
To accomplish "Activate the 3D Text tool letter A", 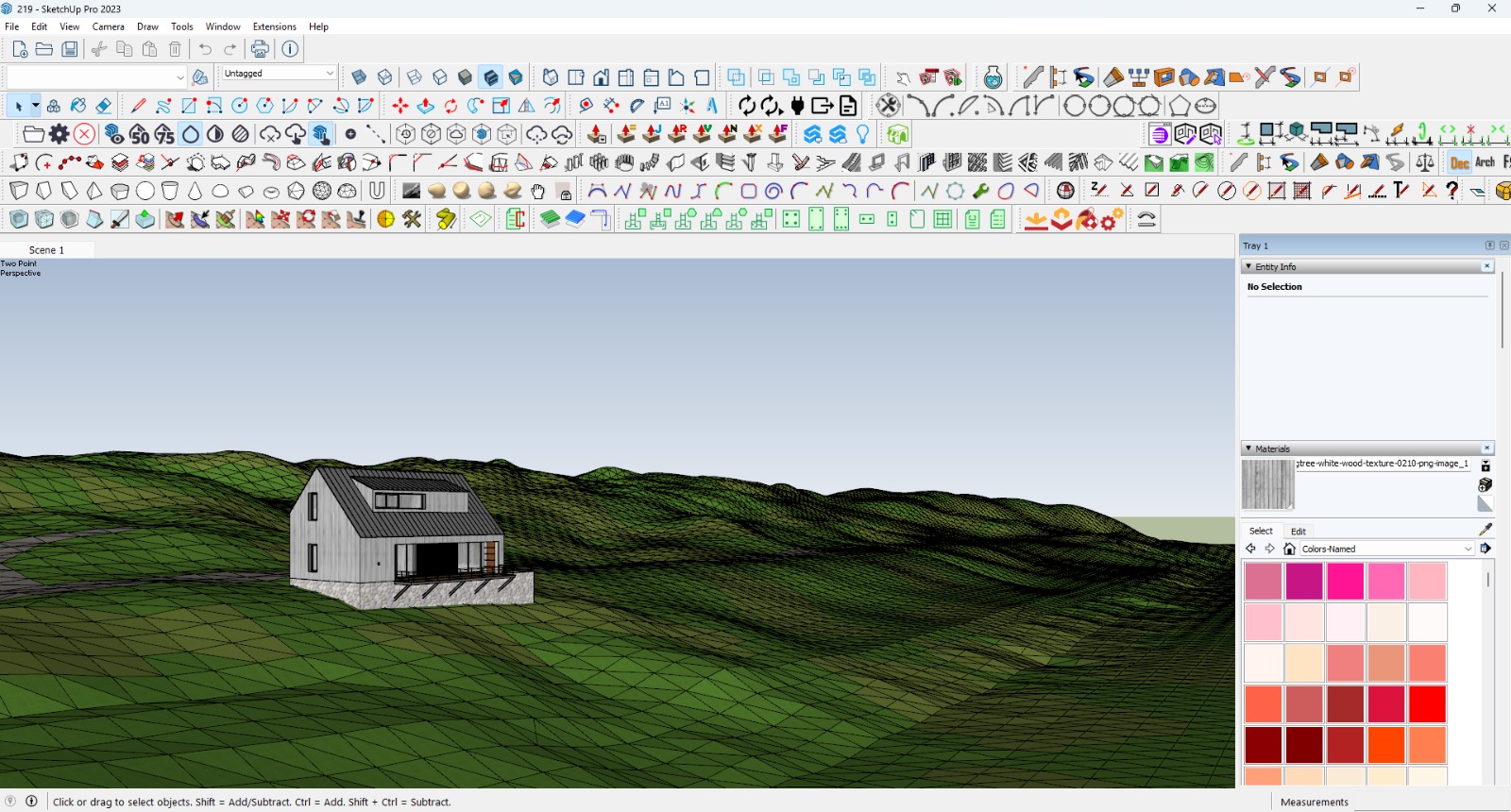I will point(713,106).
